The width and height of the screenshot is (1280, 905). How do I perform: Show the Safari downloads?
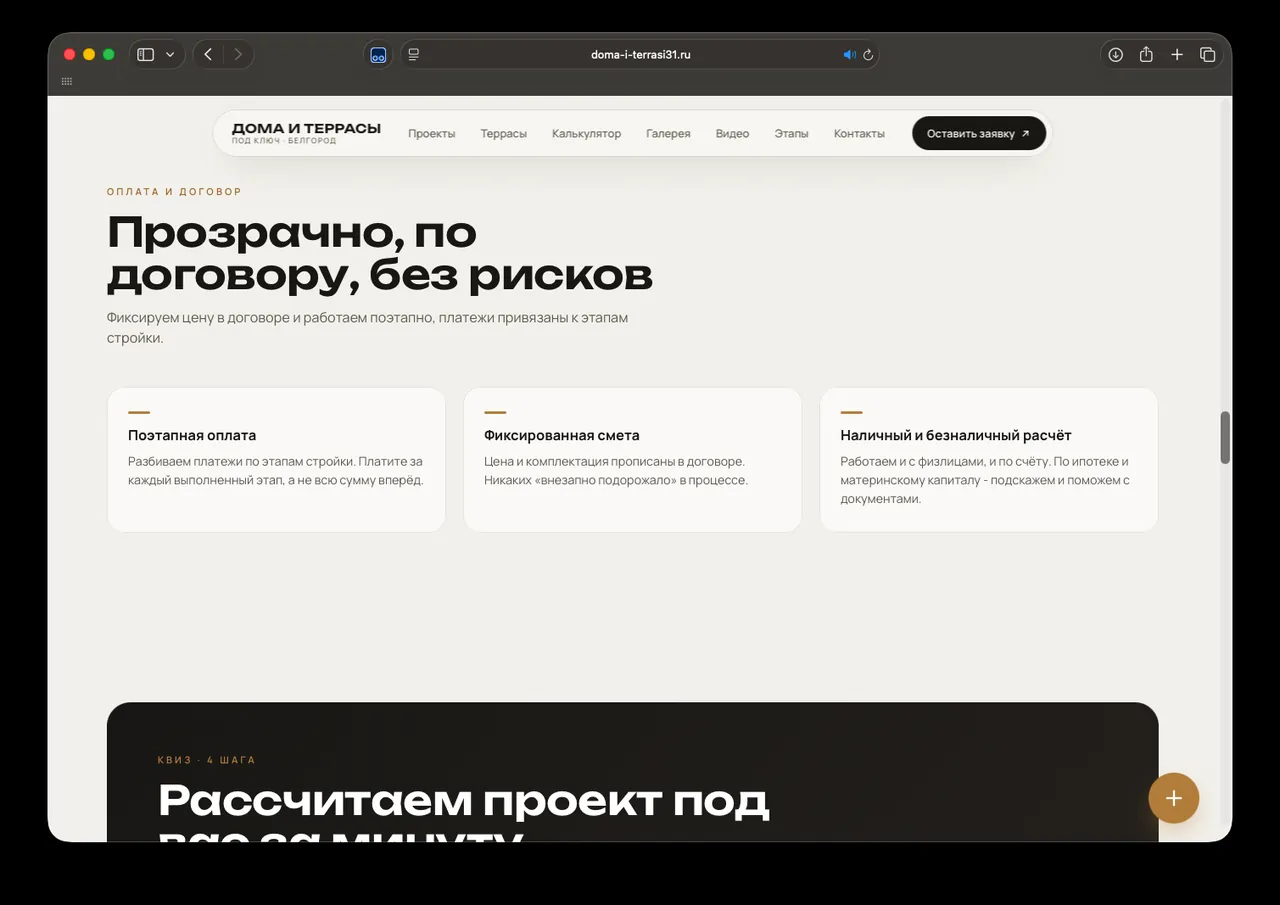coord(1116,55)
